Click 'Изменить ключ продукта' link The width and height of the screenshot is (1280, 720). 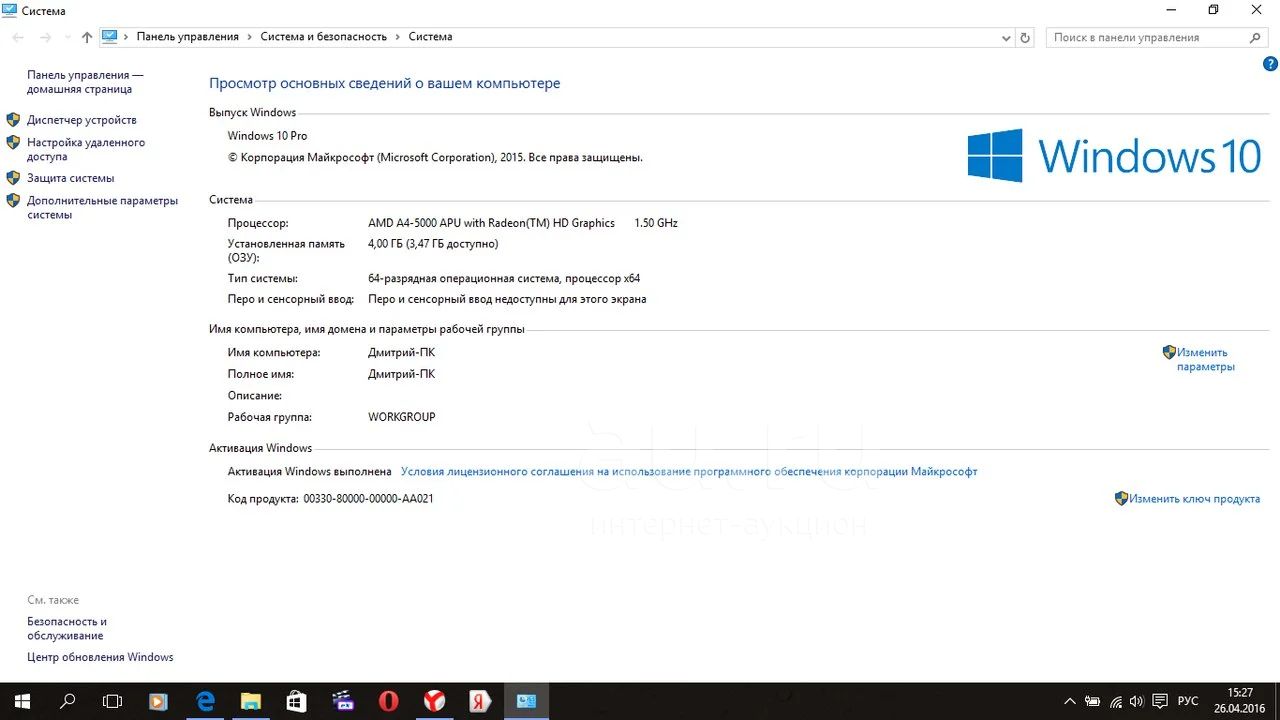pos(1195,498)
